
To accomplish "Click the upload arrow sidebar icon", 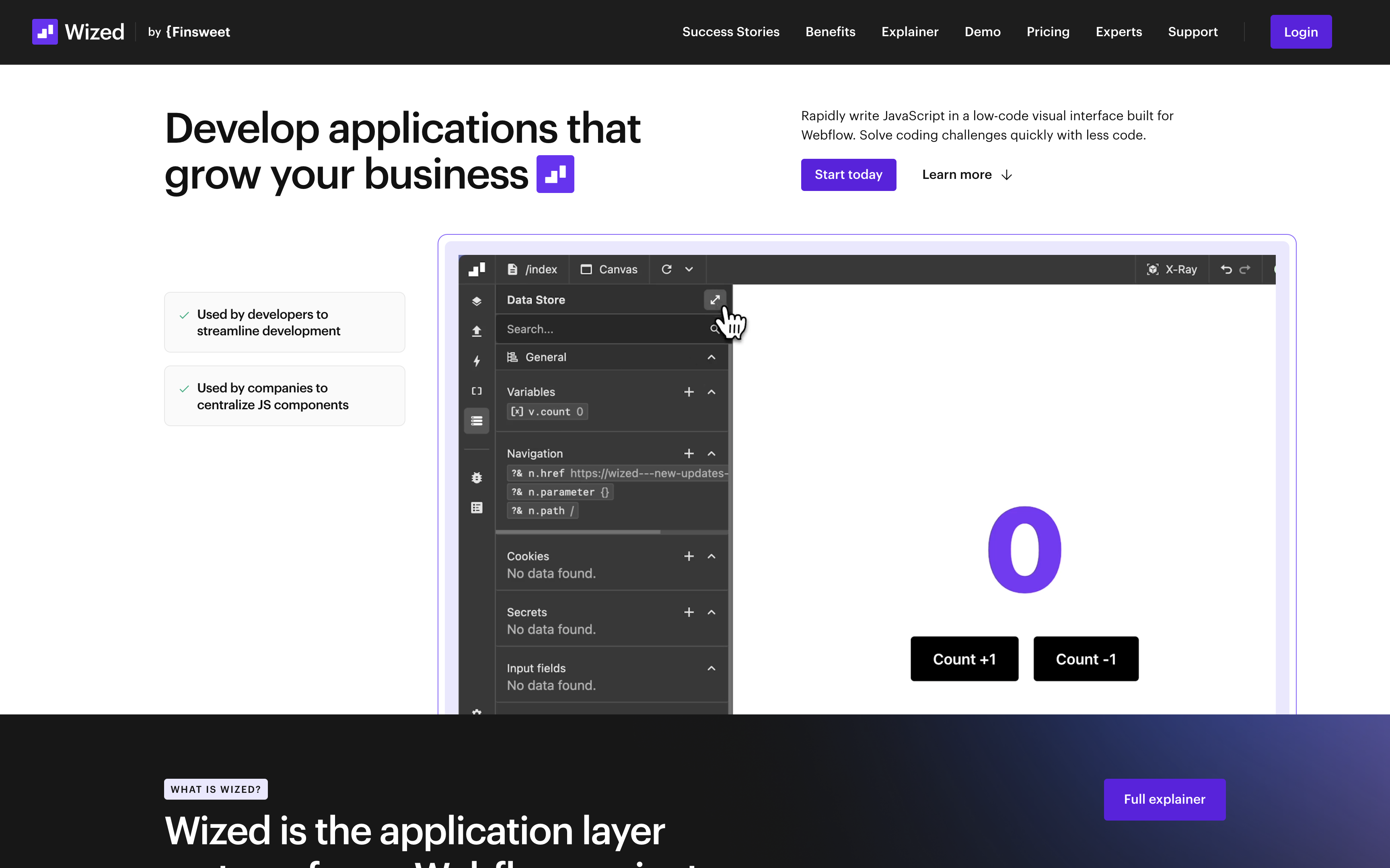I will tap(477, 330).
